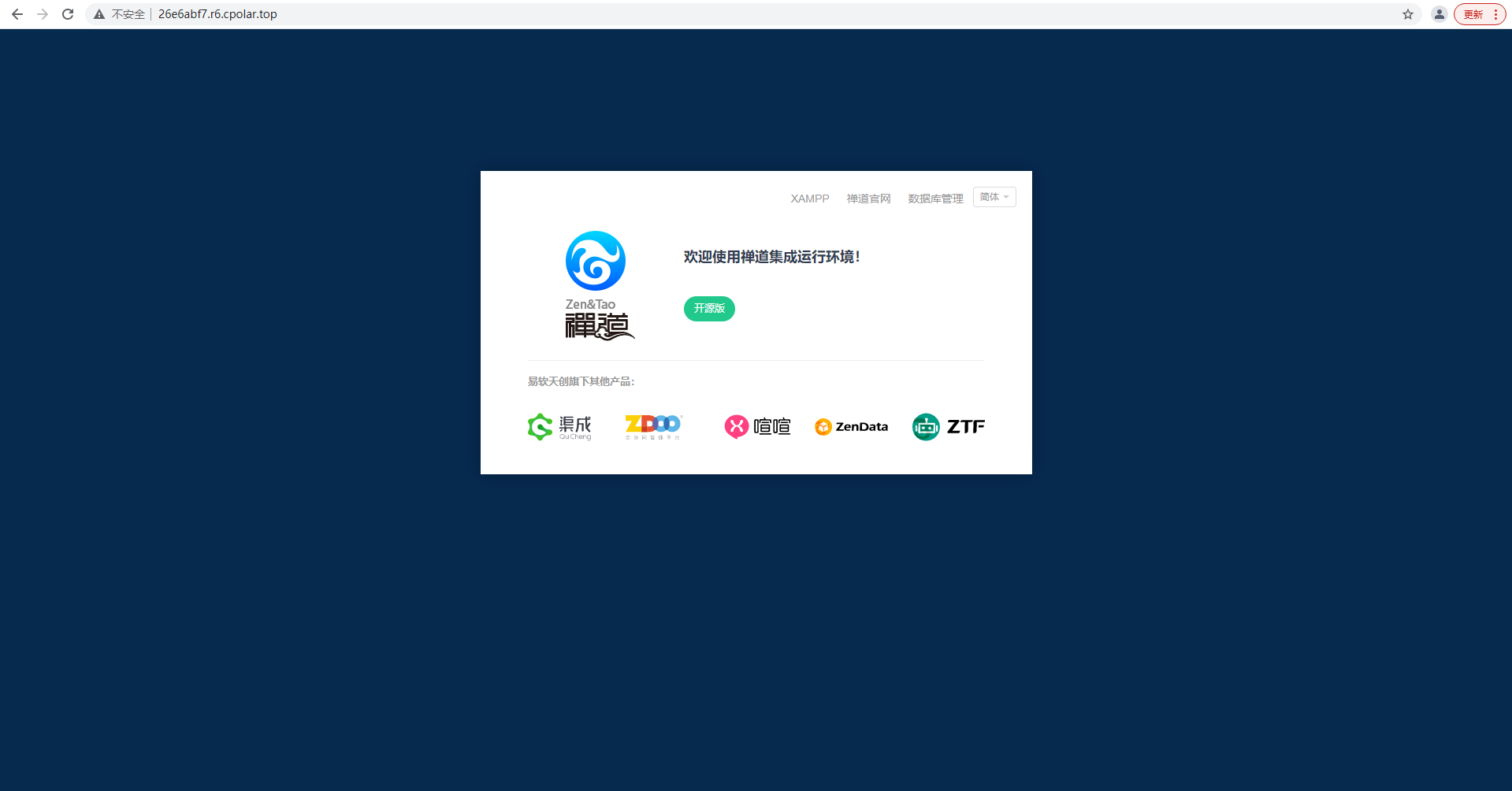
Task: Click the 欢迎使用禅道集成运行环境 heading
Action: (x=771, y=257)
